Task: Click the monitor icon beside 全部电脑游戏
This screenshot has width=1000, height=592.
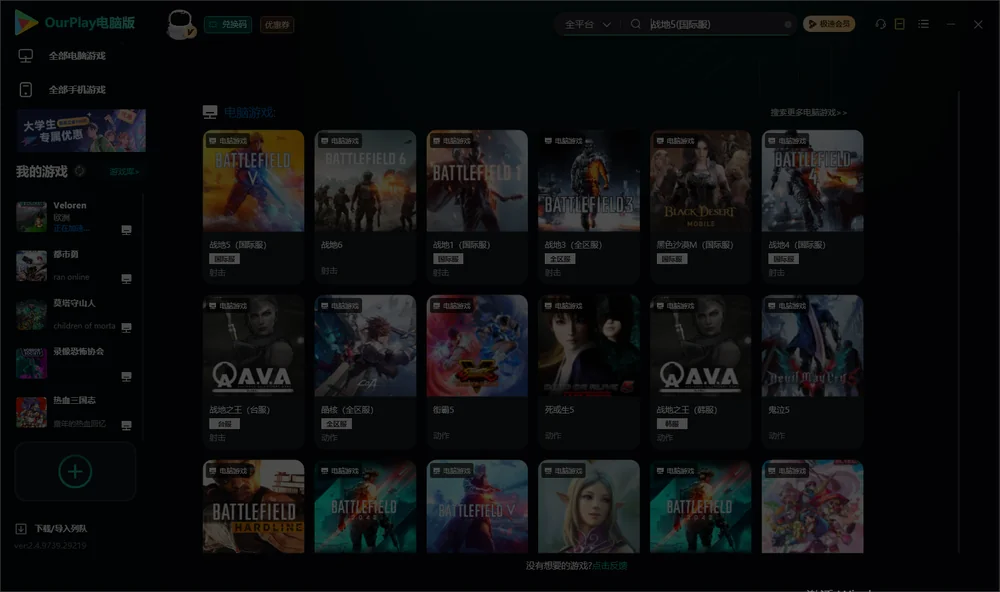Action: (x=26, y=56)
